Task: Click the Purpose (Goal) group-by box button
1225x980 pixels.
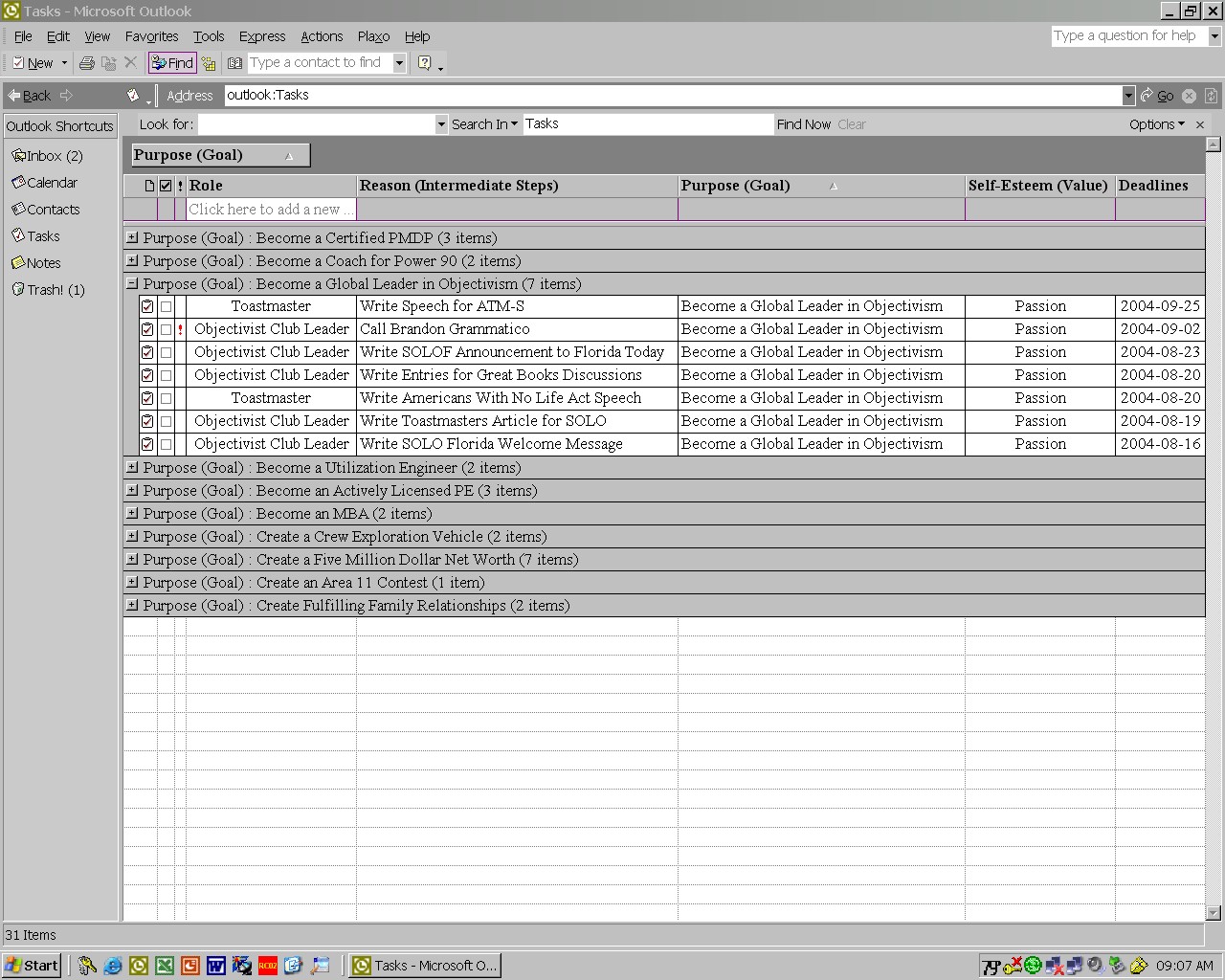Action: point(220,155)
